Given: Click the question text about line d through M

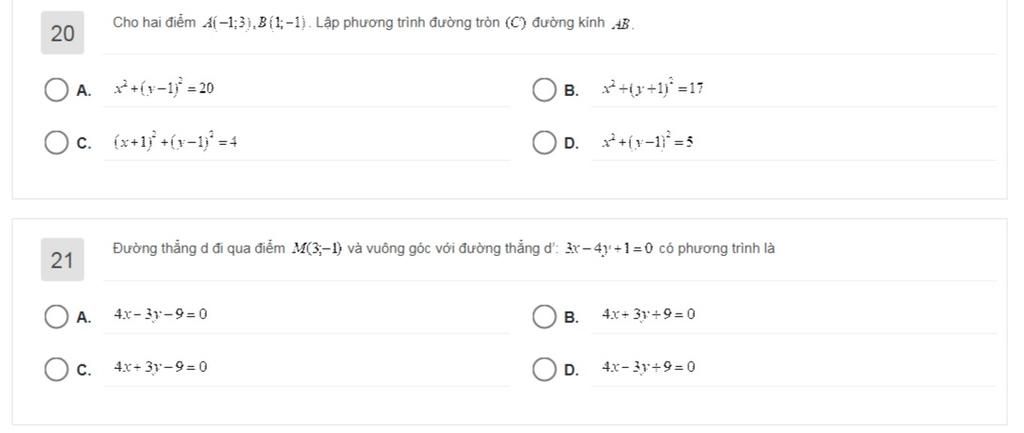Looking at the screenshot, I should pos(443,249).
